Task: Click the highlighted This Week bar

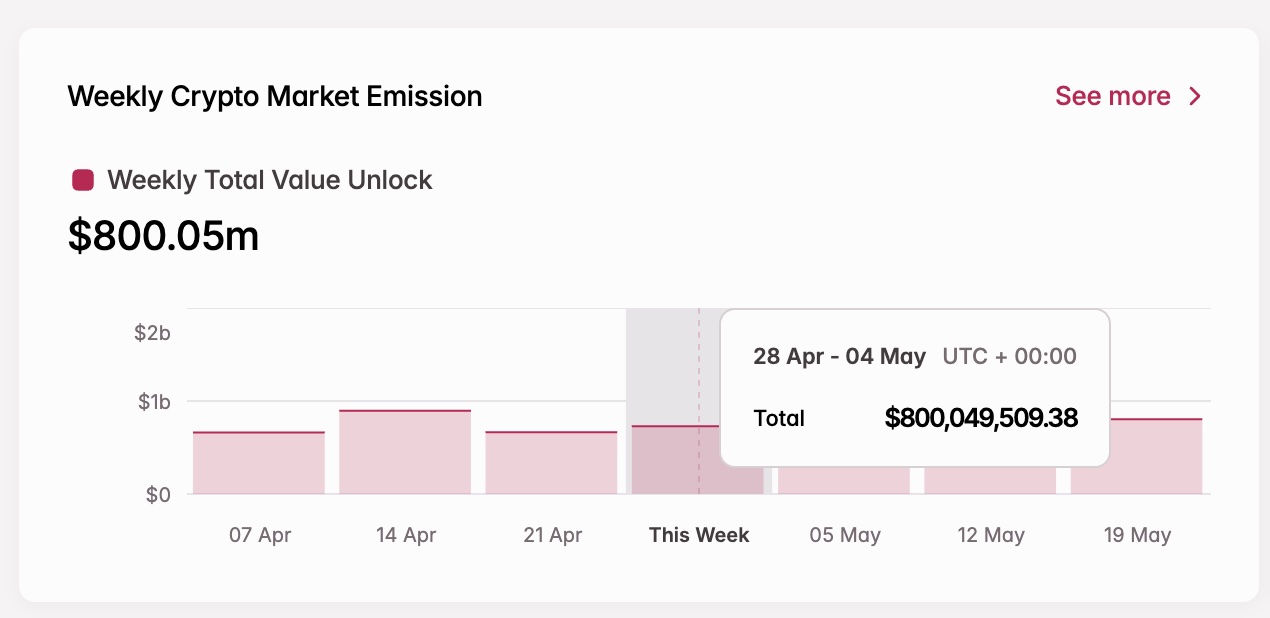Action: click(670, 460)
